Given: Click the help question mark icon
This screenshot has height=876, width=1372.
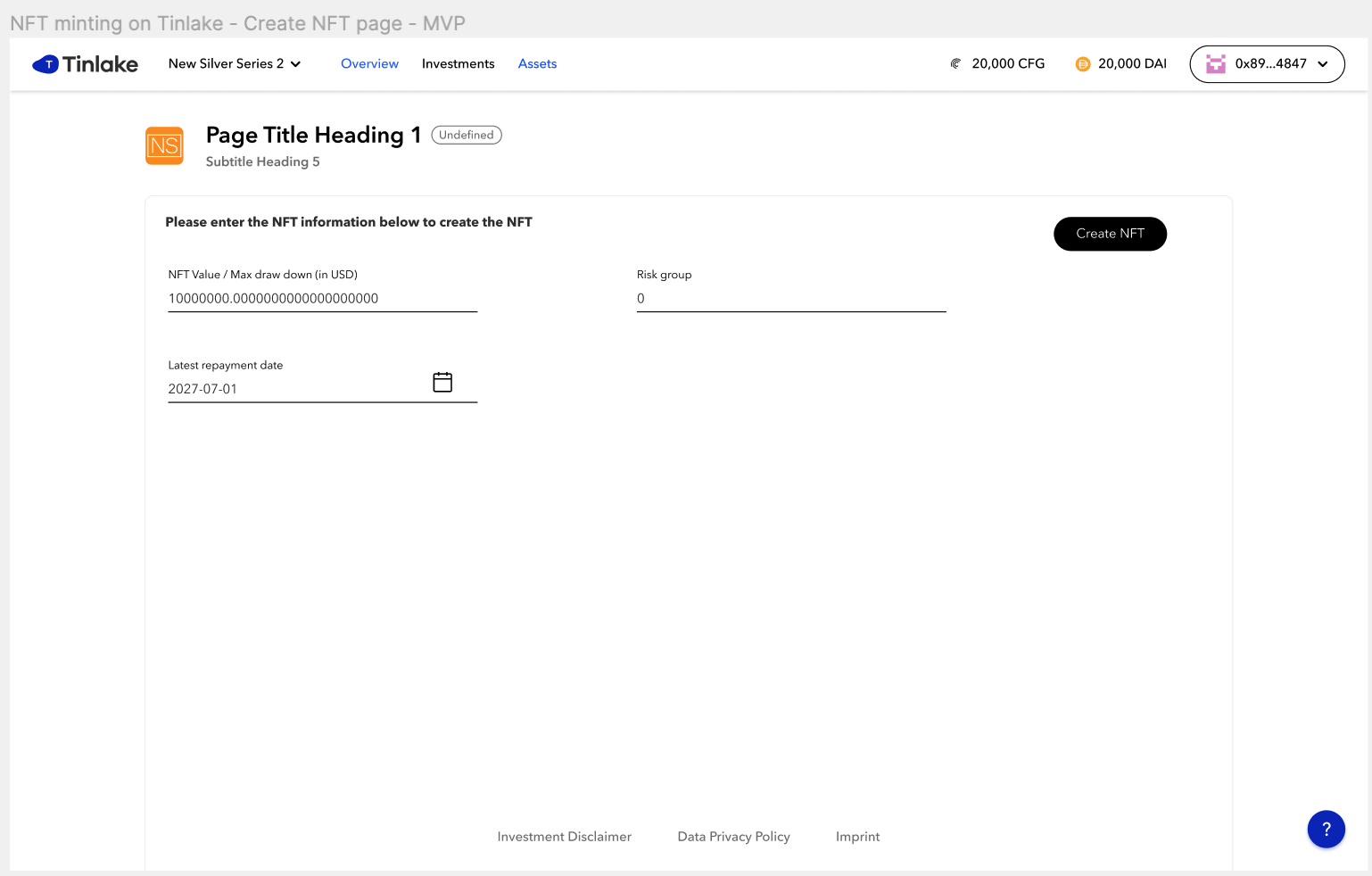Looking at the screenshot, I should coord(1326,829).
